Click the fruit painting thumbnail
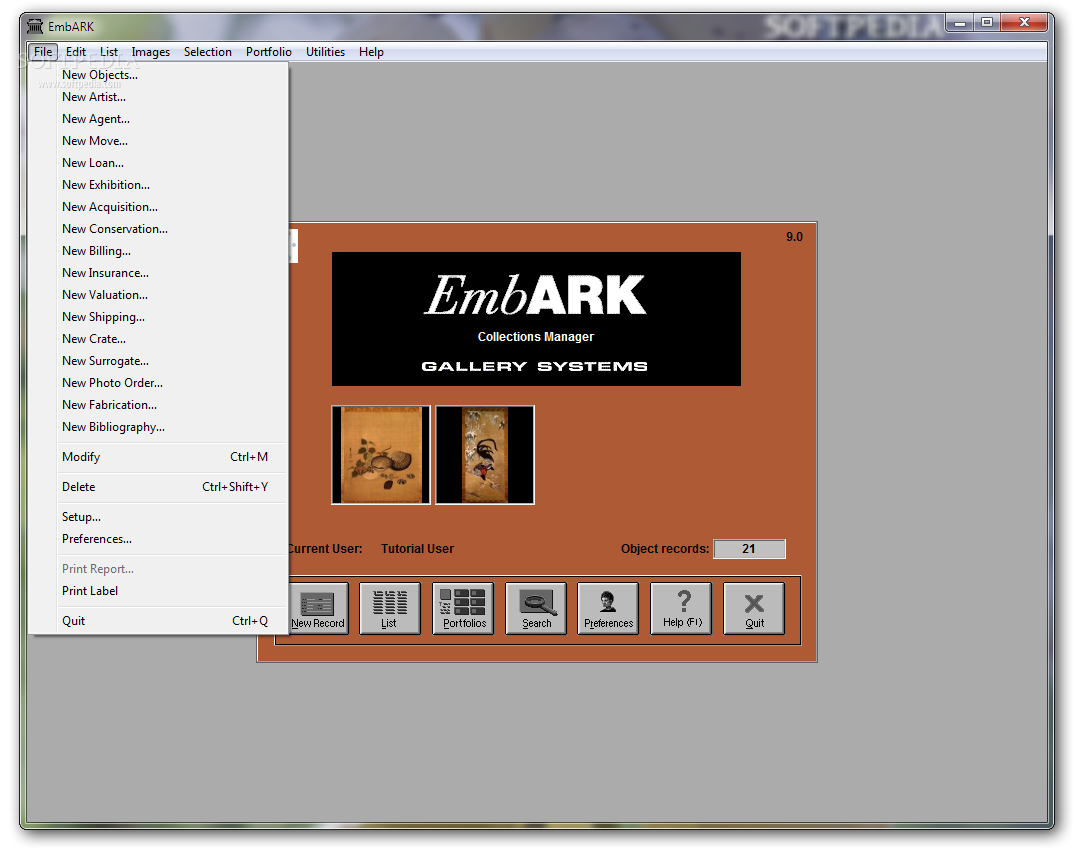This screenshot has height=850, width=1075. 381,454
